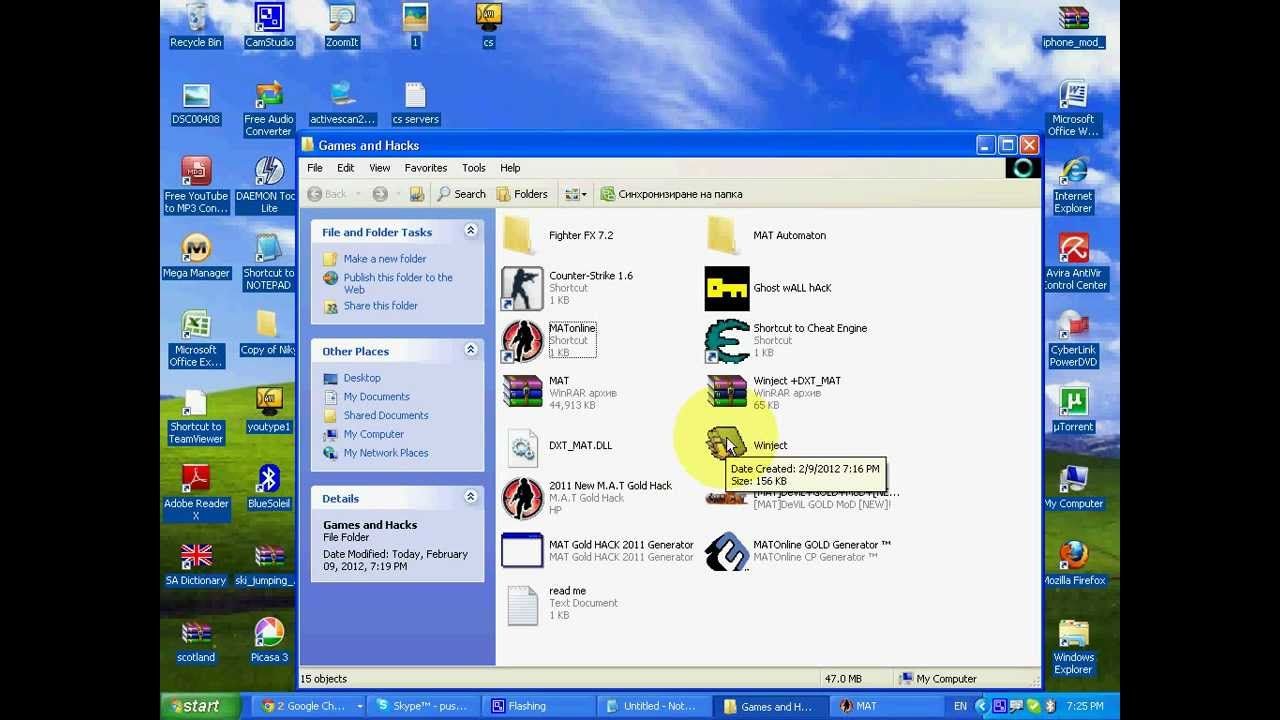Viewport: 1280px width, 720px height.
Task: Open the Fighter FX 7.2 folder icon
Action: (517, 235)
